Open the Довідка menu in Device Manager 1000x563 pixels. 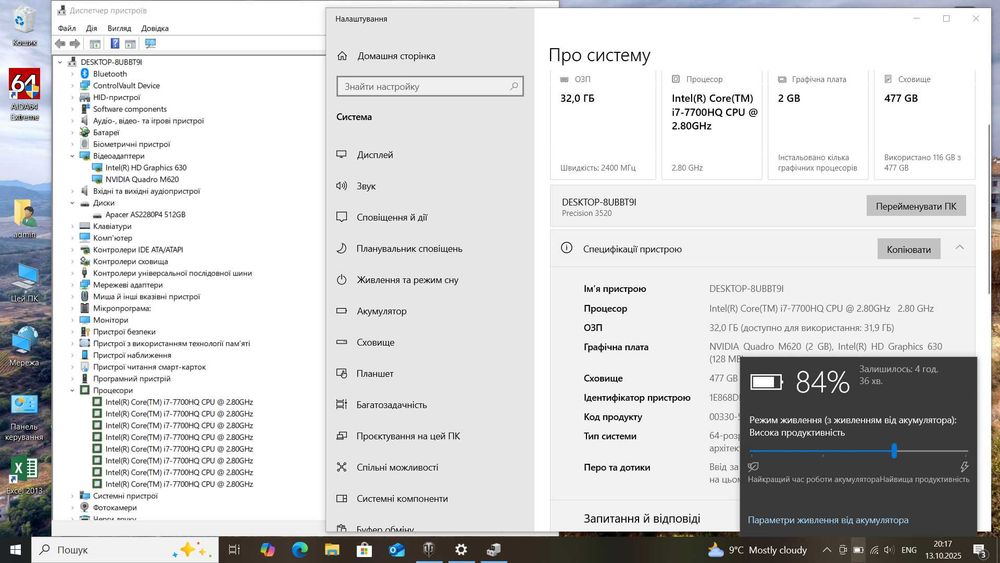point(155,28)
